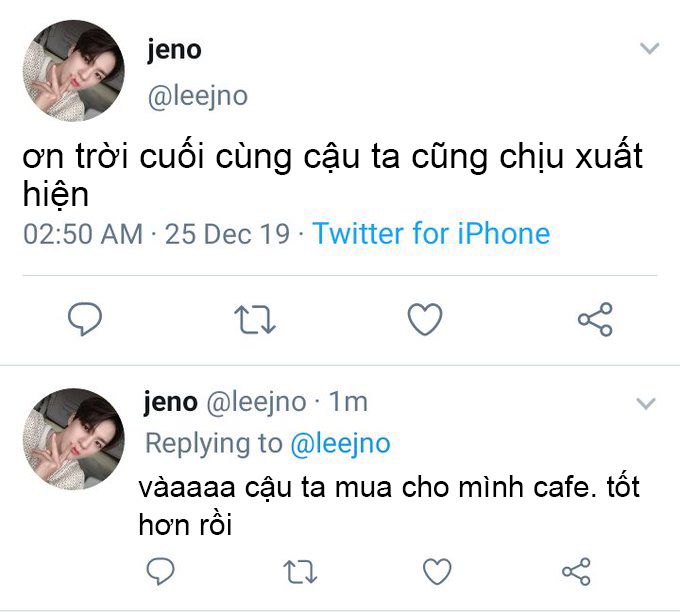This screenshot has height=615, width=680.
Task: Open the '1m' timestamp on the reply
Action: point(348,402)
